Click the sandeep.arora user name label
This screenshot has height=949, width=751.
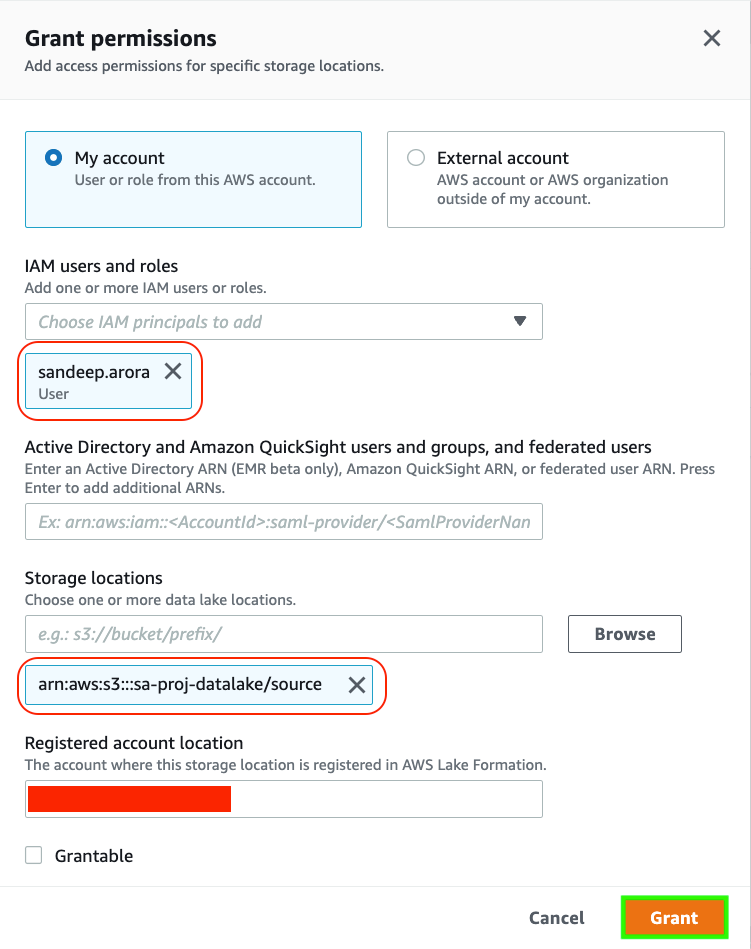pos(94,372)
